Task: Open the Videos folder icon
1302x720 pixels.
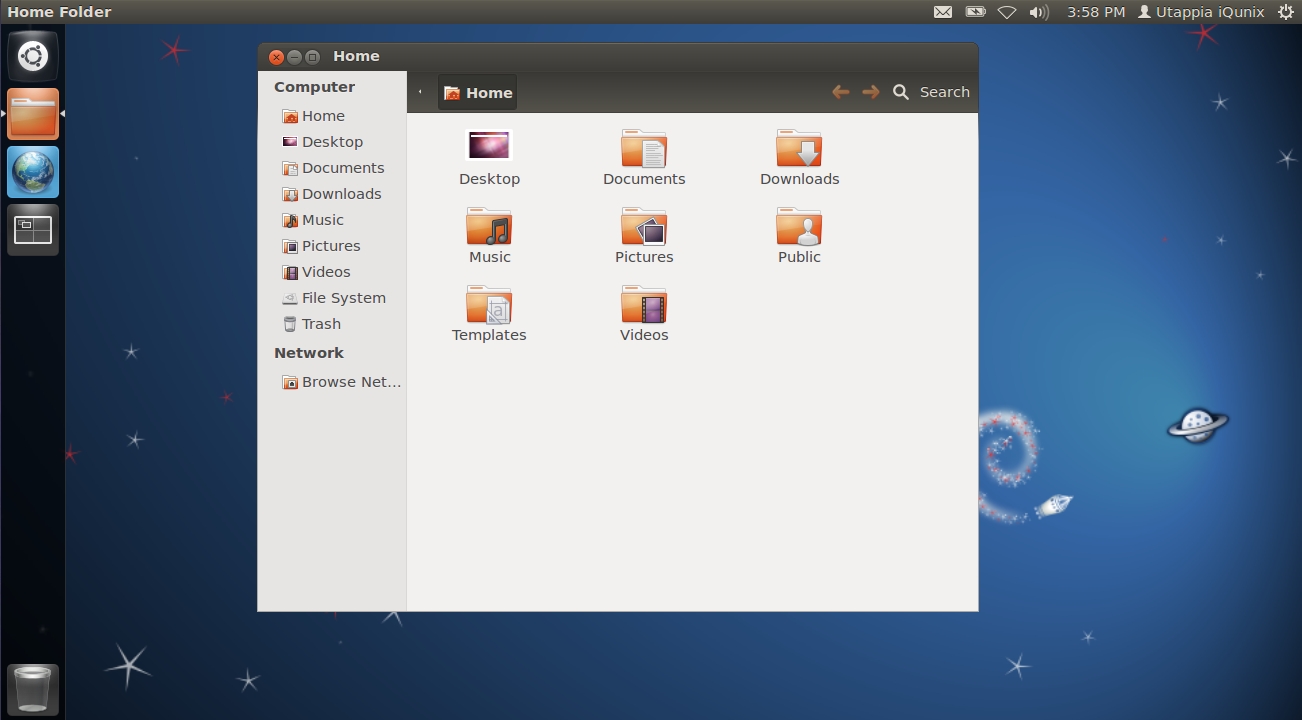Action: (x=643, y=306)
